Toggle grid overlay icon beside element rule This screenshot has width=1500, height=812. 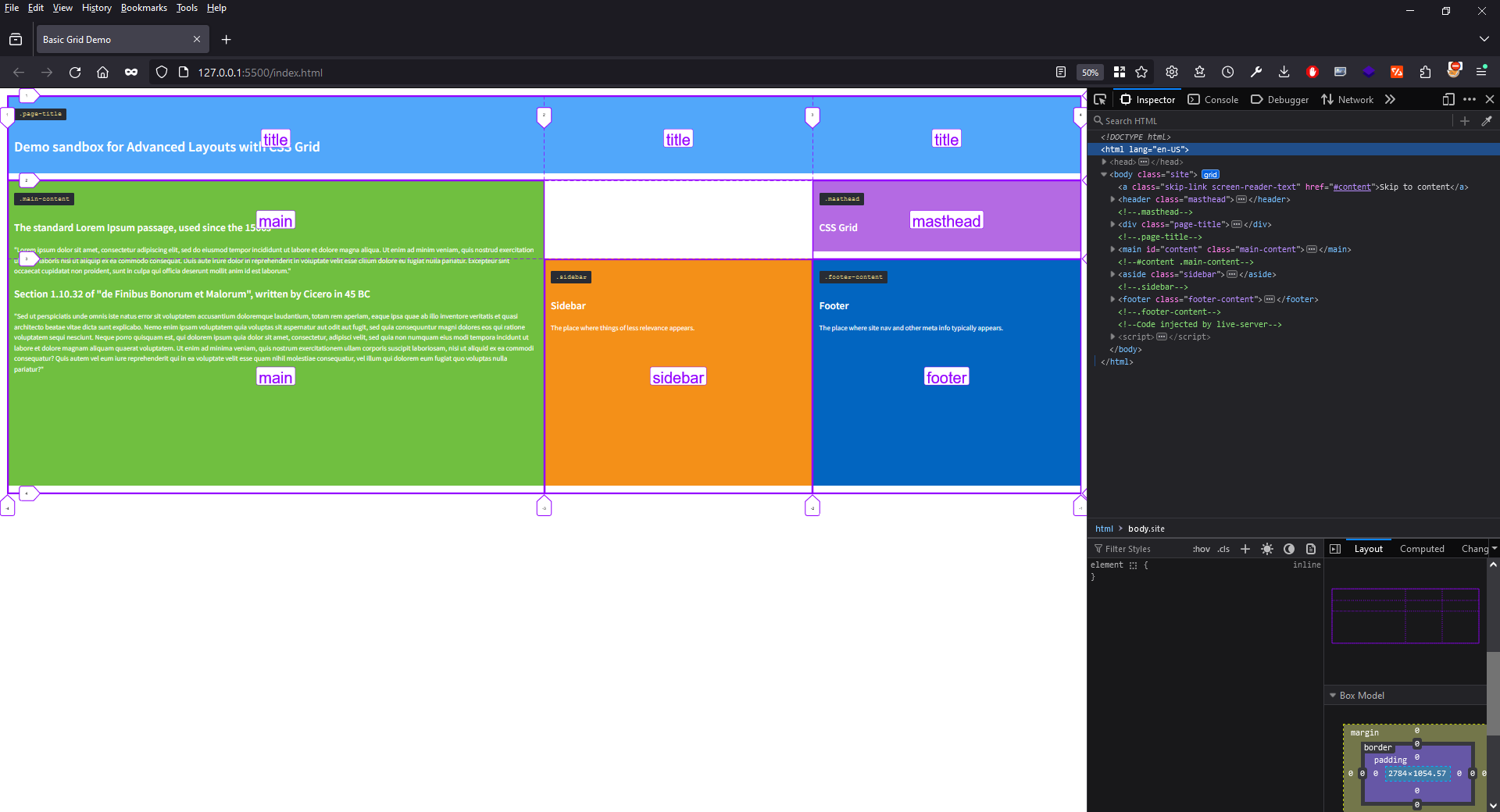pyautogui.click(x=1133, y=565)
